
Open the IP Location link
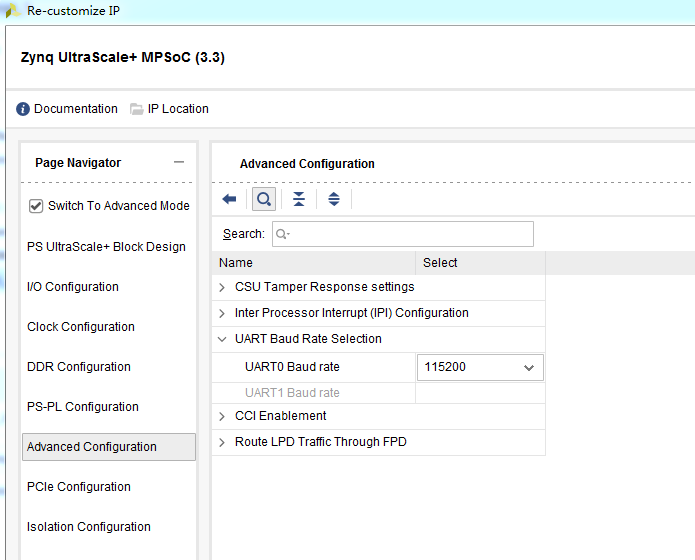coord(178,109)
